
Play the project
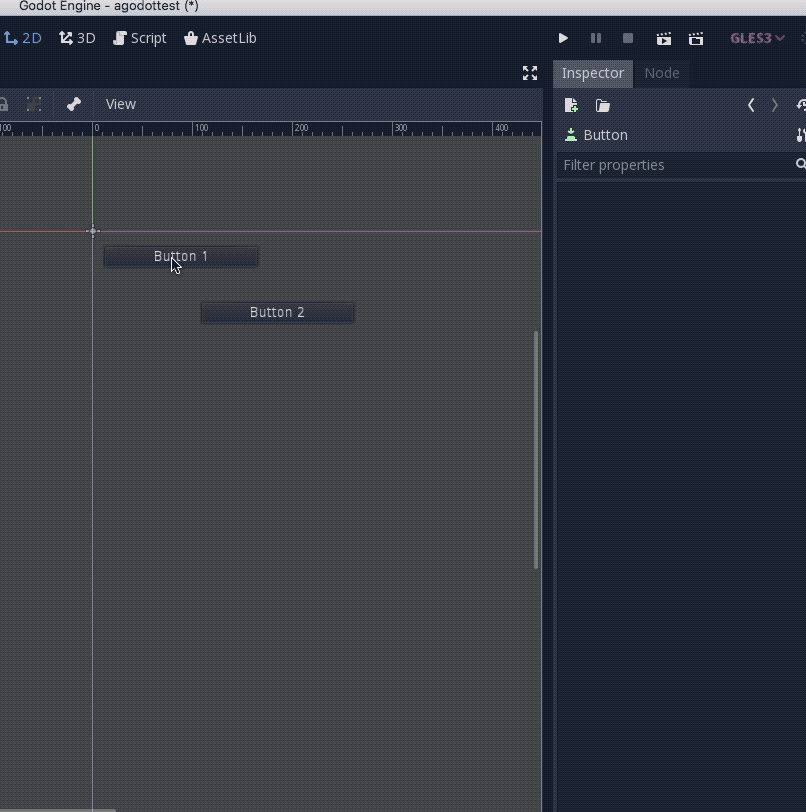[x=563, y=38]
